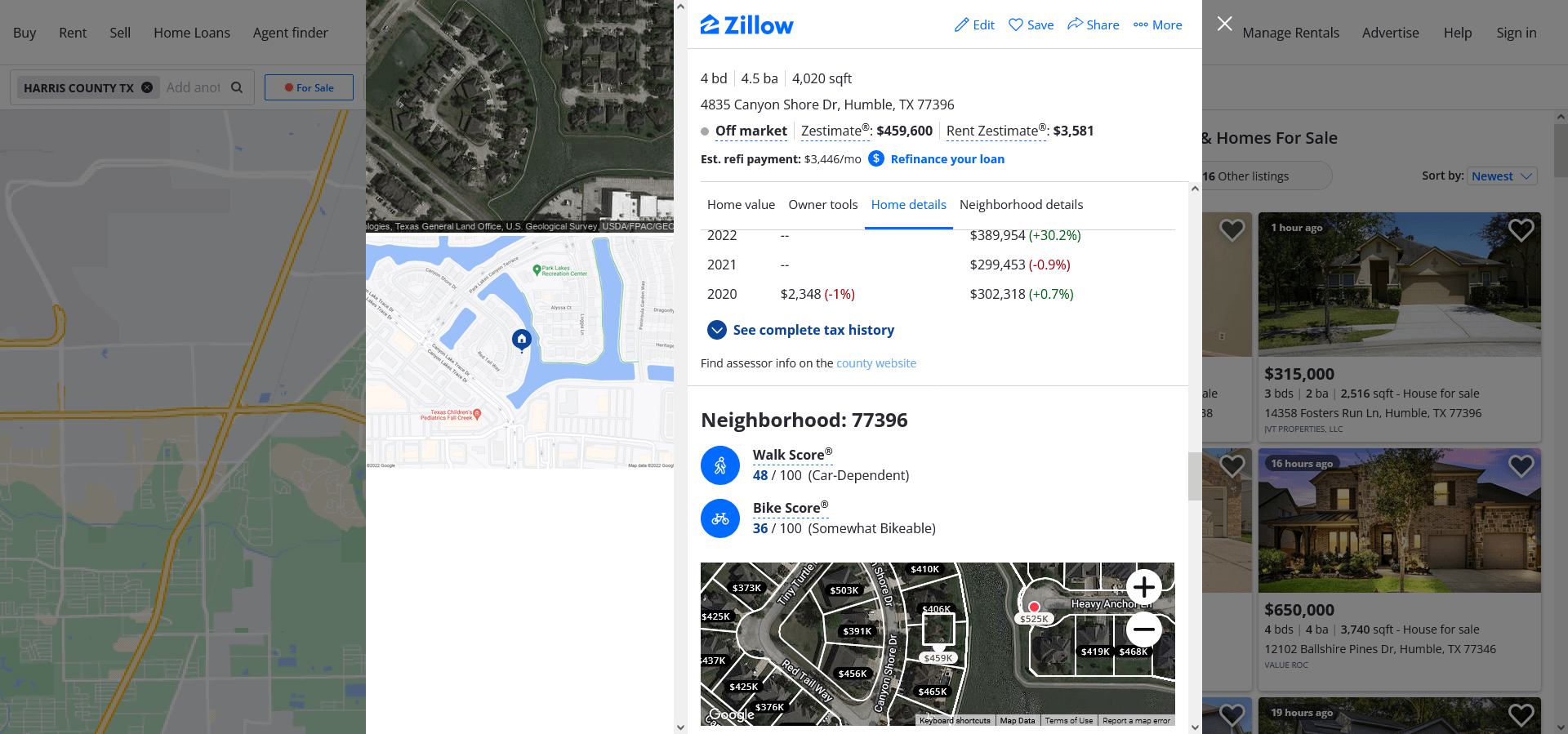Open the More options menu
The width and height of the screenshot is (1568, 734).
1157,25
